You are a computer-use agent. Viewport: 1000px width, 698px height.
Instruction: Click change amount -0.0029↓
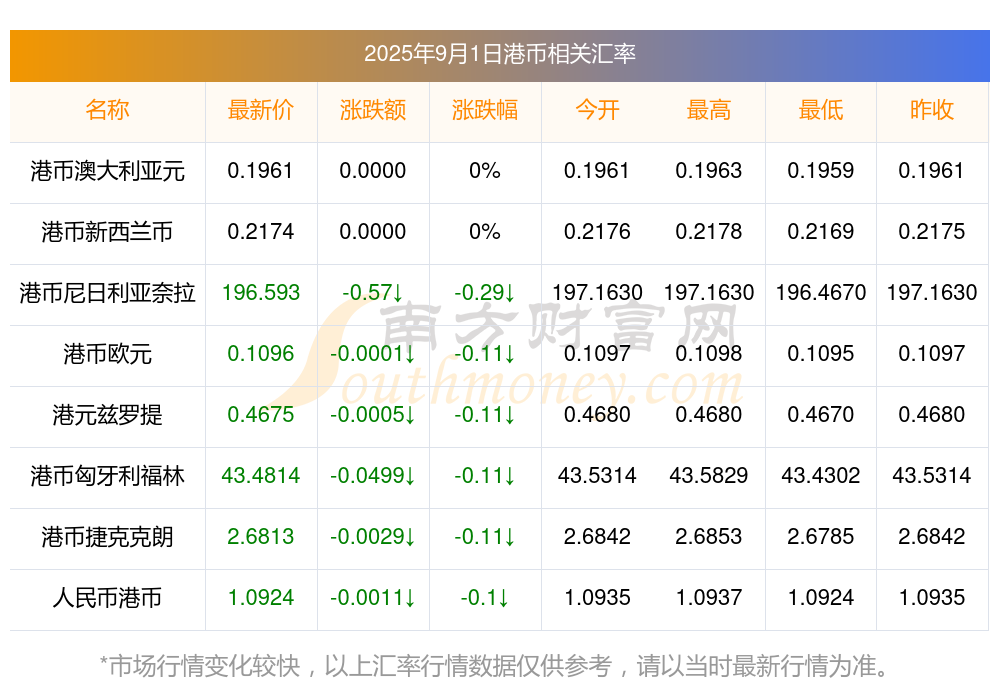(x=372, y=537)
